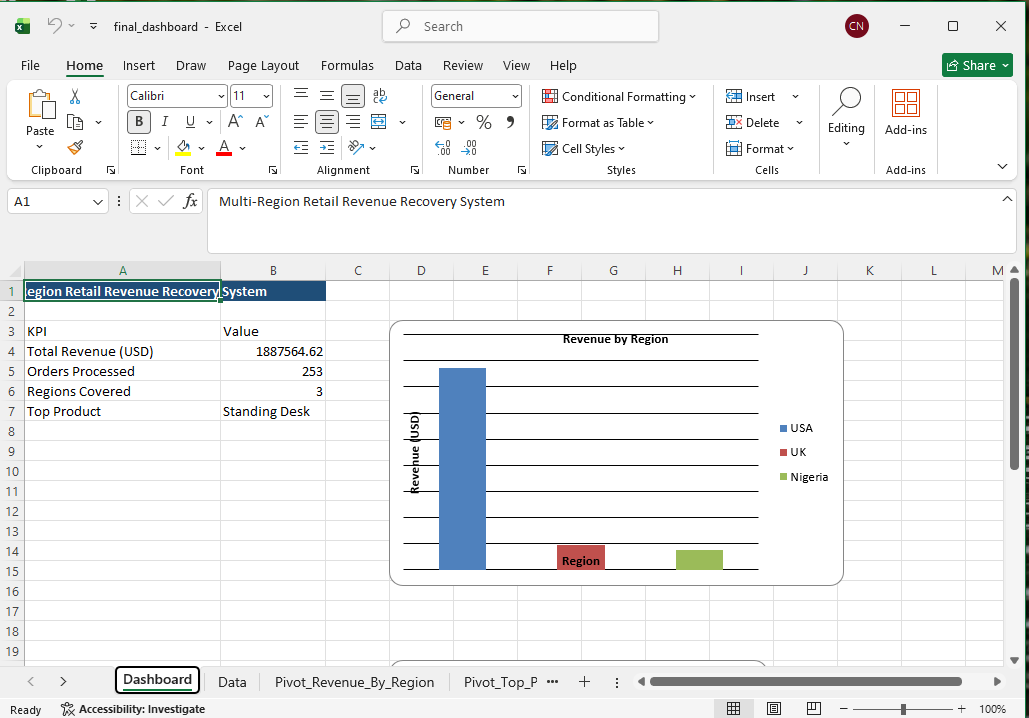The width and height of the screenshot is (1029, 718).
Task: Toggle Align Left button
Action: pyautogui.click(x=301, y=121)
